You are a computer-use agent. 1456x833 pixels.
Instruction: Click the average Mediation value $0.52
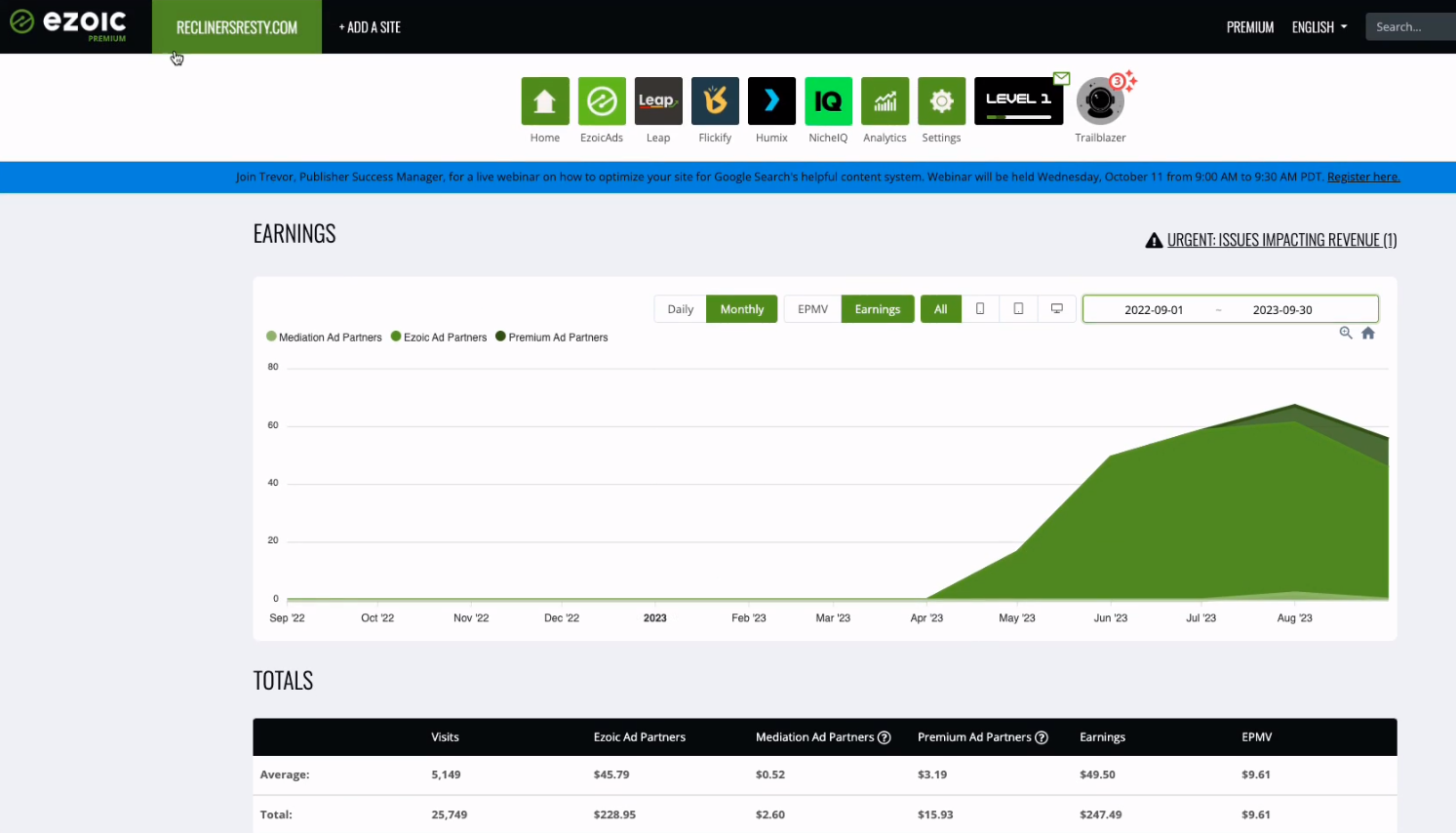pos(770,774)
